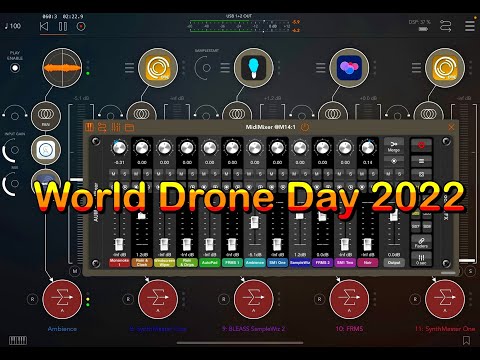Open FRMS channel output node

click(x=349, y=299)
